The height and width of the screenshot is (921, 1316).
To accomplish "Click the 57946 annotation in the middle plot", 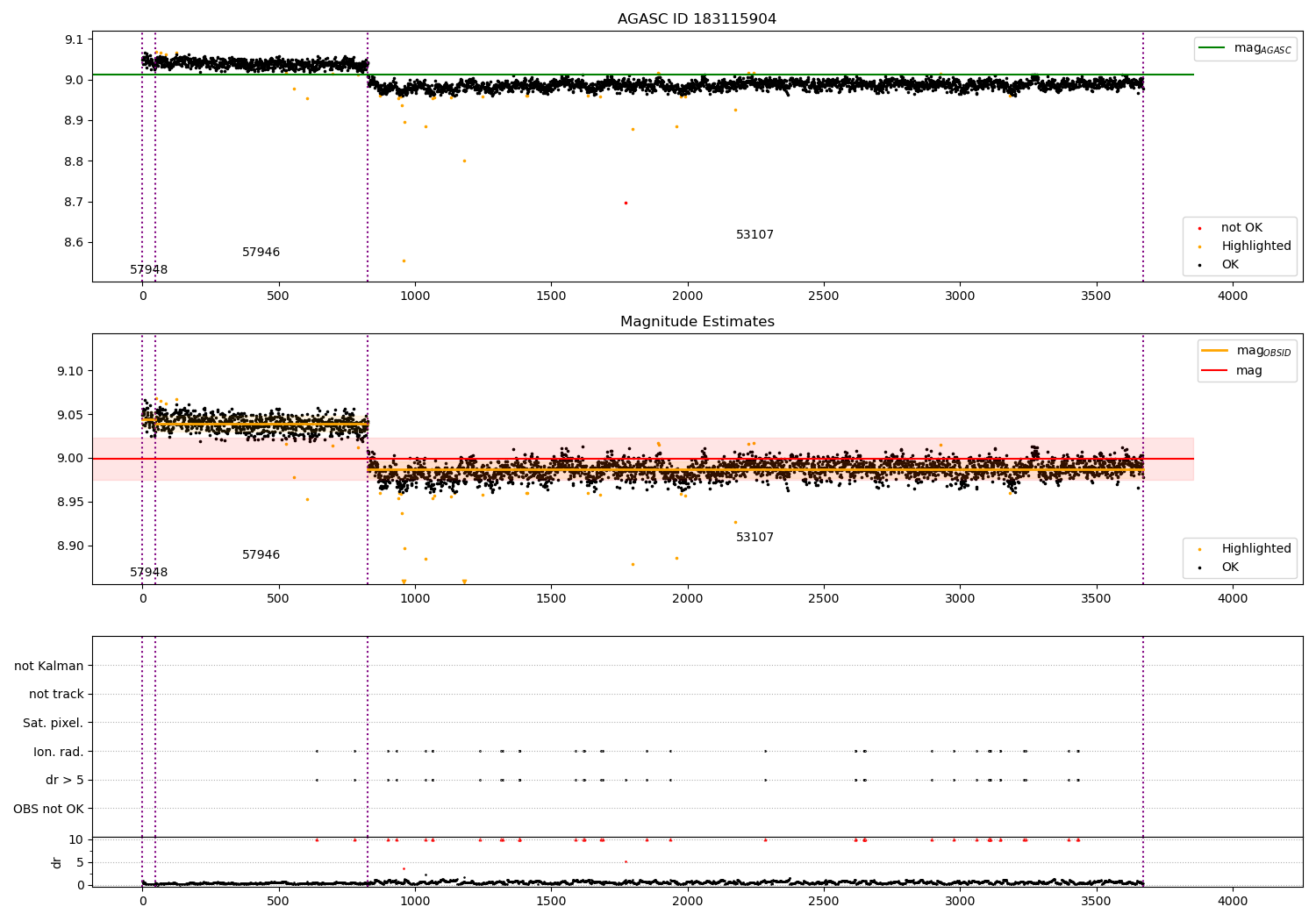I will tap(261, 555).
